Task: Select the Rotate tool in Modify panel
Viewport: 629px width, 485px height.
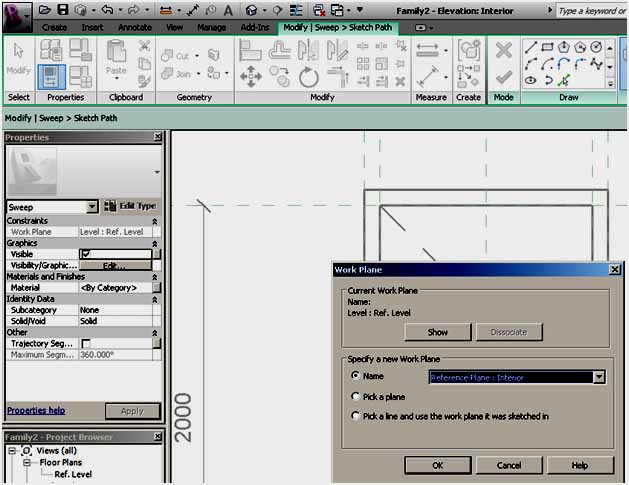Action: [x=308, y=77]
